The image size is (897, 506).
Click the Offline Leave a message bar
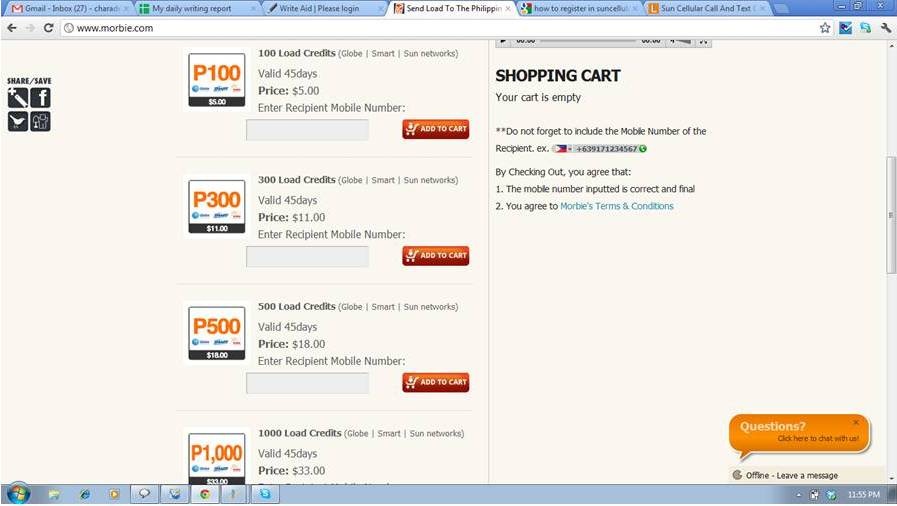point(808,475)
